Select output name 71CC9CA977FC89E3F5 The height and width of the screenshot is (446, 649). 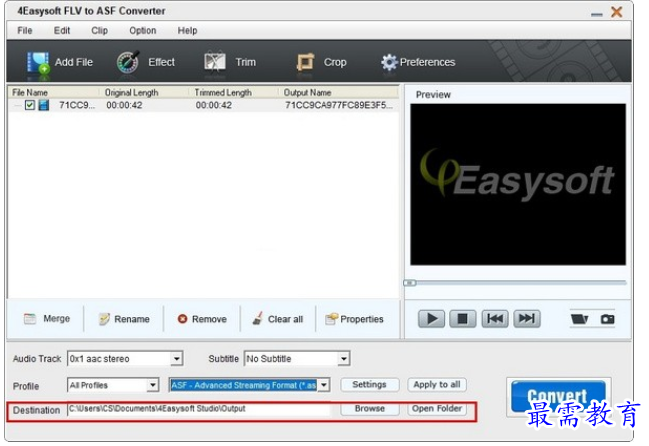click(339, 105)
